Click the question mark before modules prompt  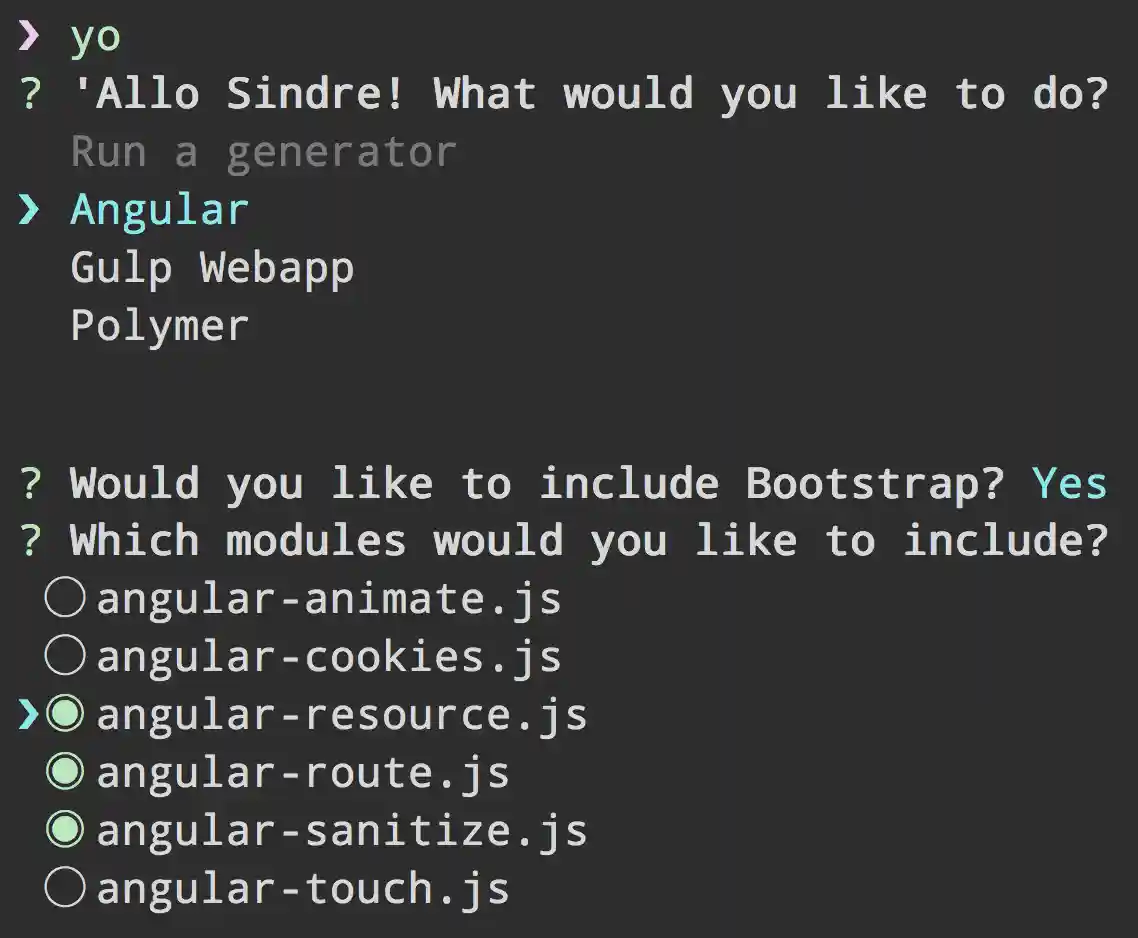[x=30, y=542]
